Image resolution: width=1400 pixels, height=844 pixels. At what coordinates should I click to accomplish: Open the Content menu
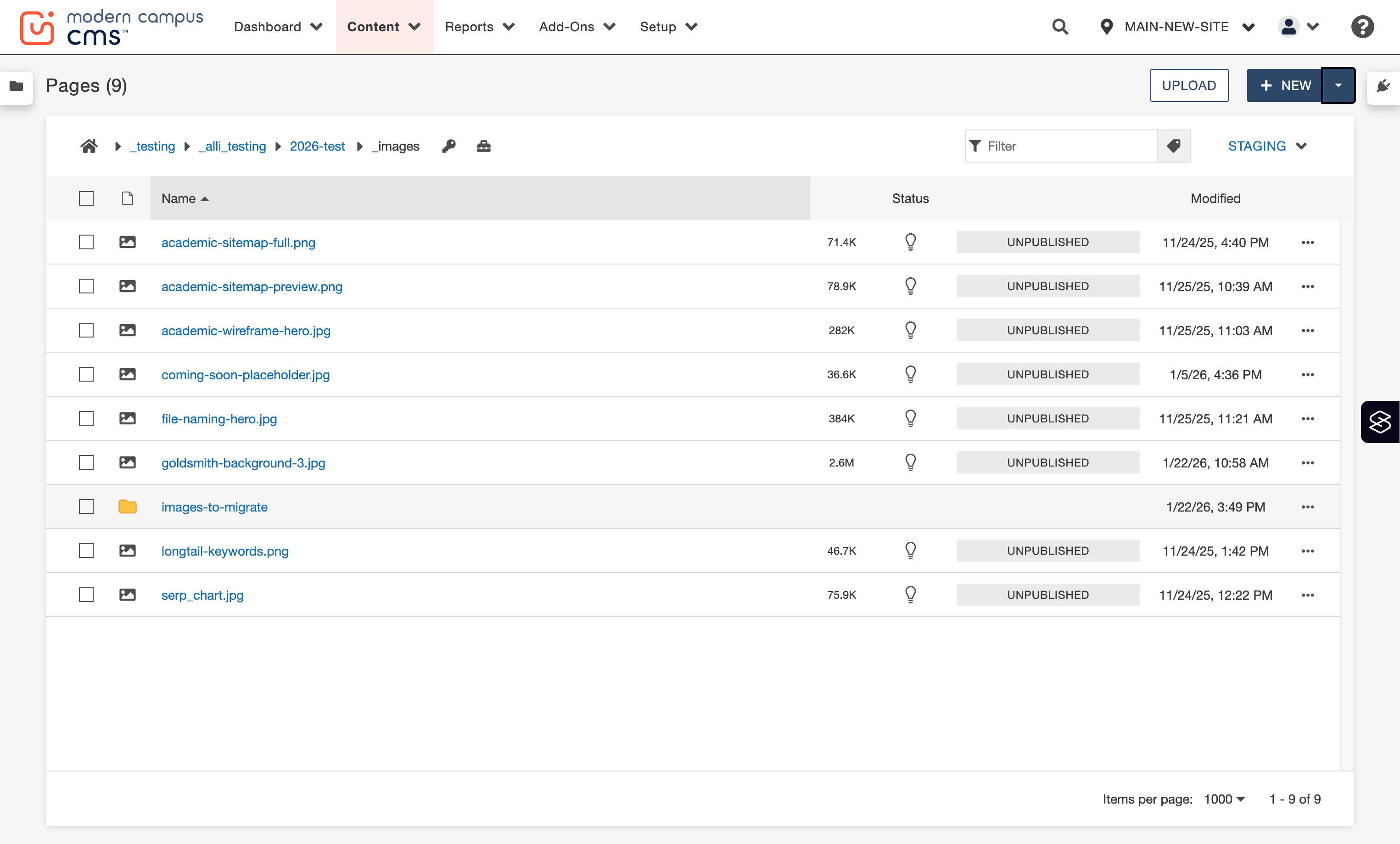[384, 27]
